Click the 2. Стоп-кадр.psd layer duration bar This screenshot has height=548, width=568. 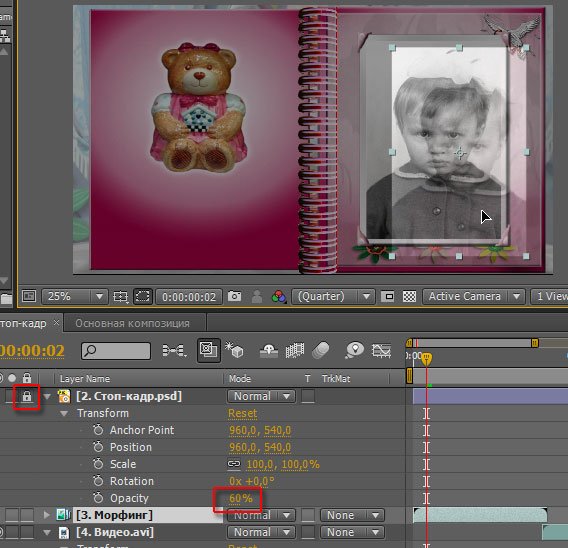coord(490,396)
